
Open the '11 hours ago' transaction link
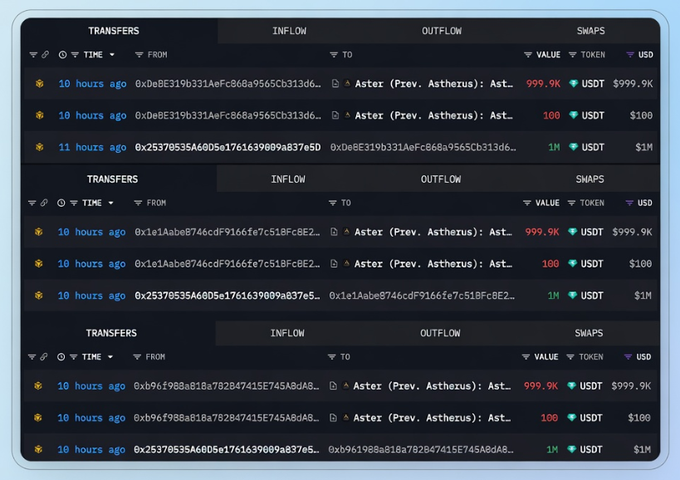92,147
